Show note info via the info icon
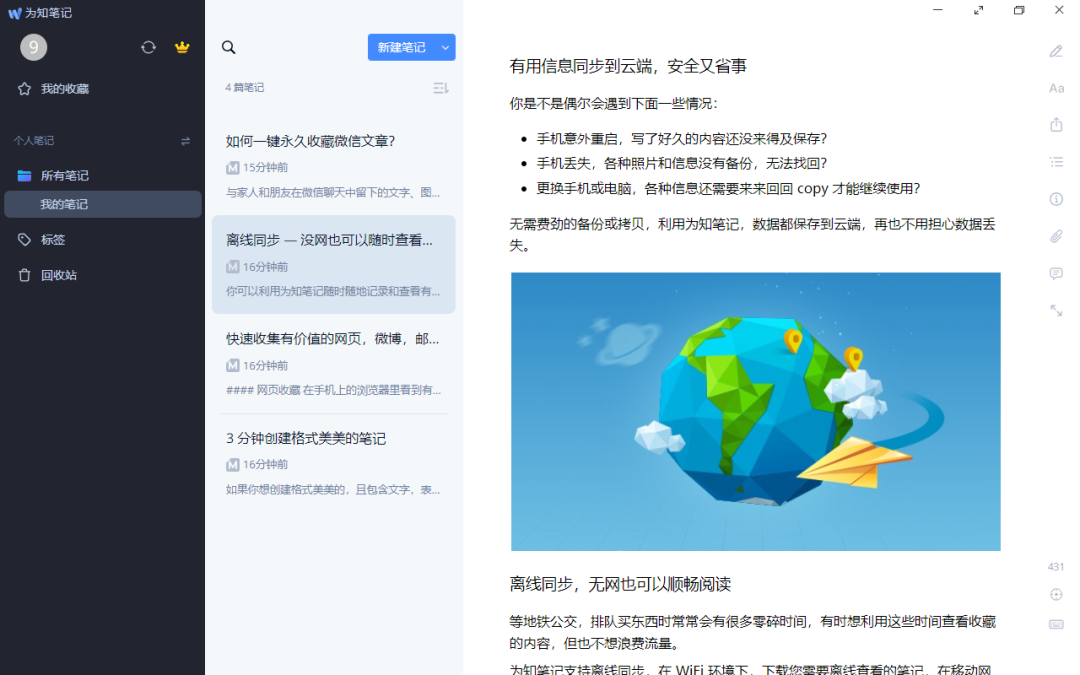Viewport: 1080px width, 675px height. click(x=1056, y=198)
